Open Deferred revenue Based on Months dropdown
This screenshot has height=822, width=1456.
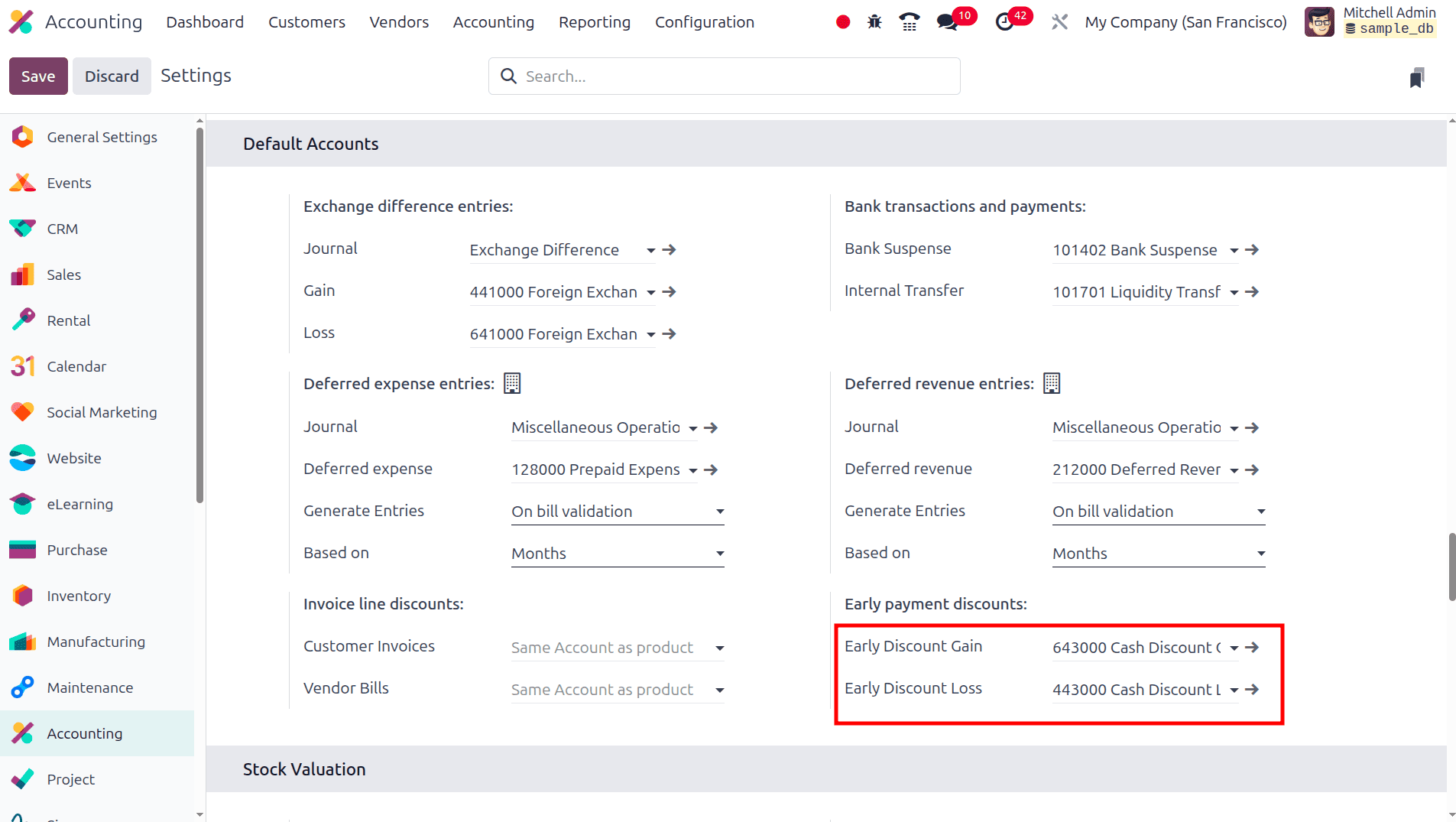coord(1159,554)
